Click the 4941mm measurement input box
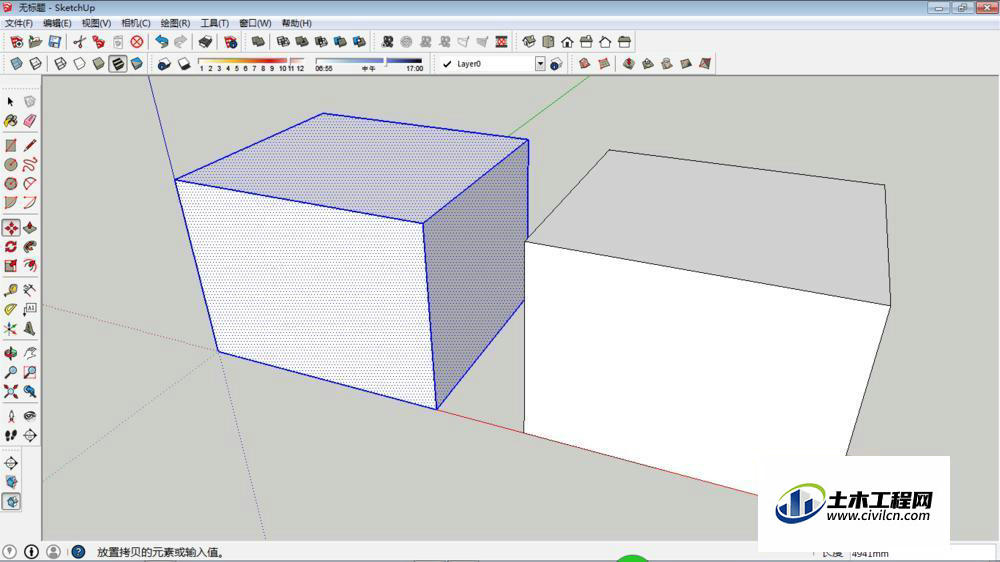The image size is (1000, 562). 923,554
